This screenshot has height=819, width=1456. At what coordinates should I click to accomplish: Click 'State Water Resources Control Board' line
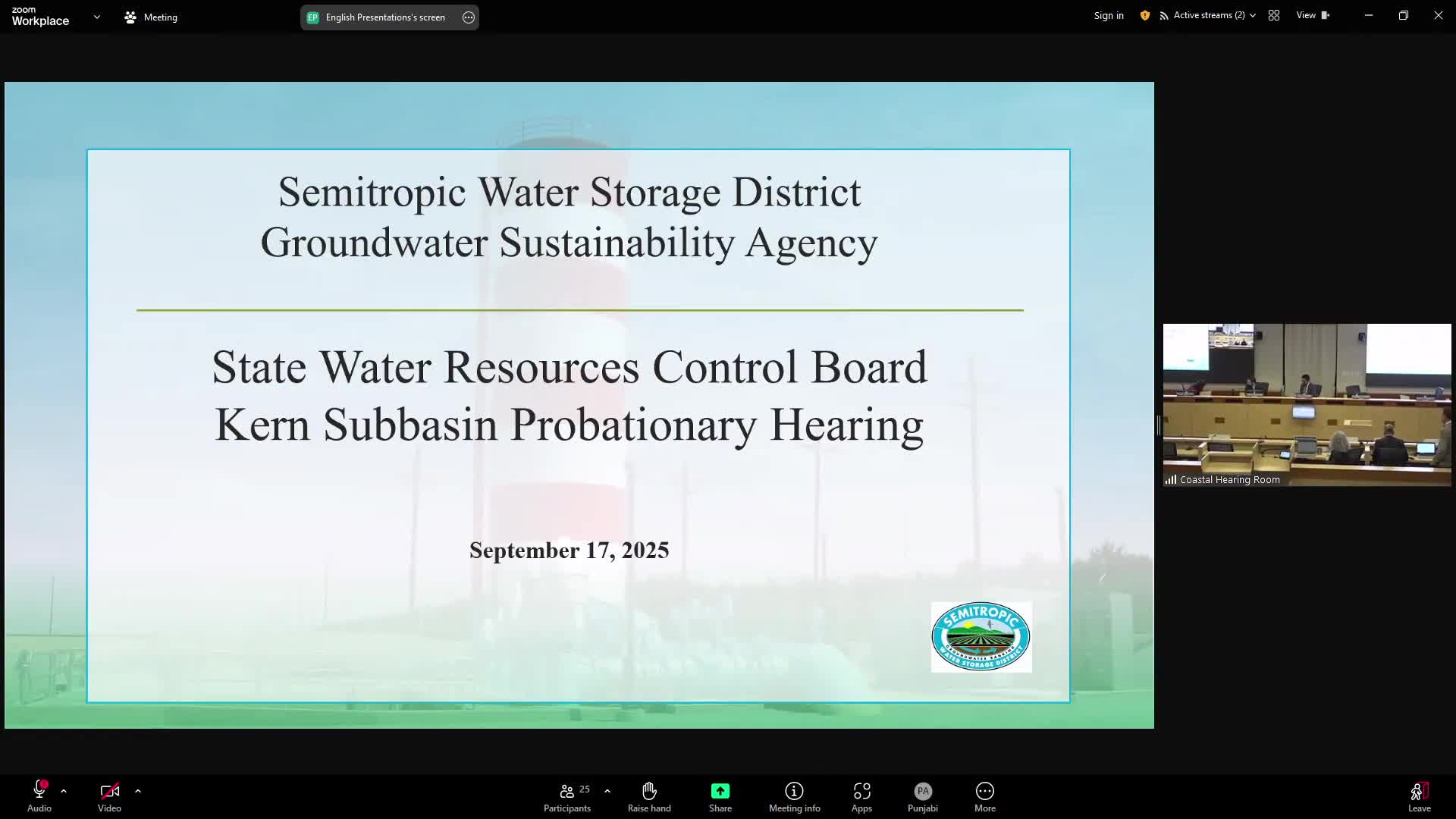(x=570, y=368)
